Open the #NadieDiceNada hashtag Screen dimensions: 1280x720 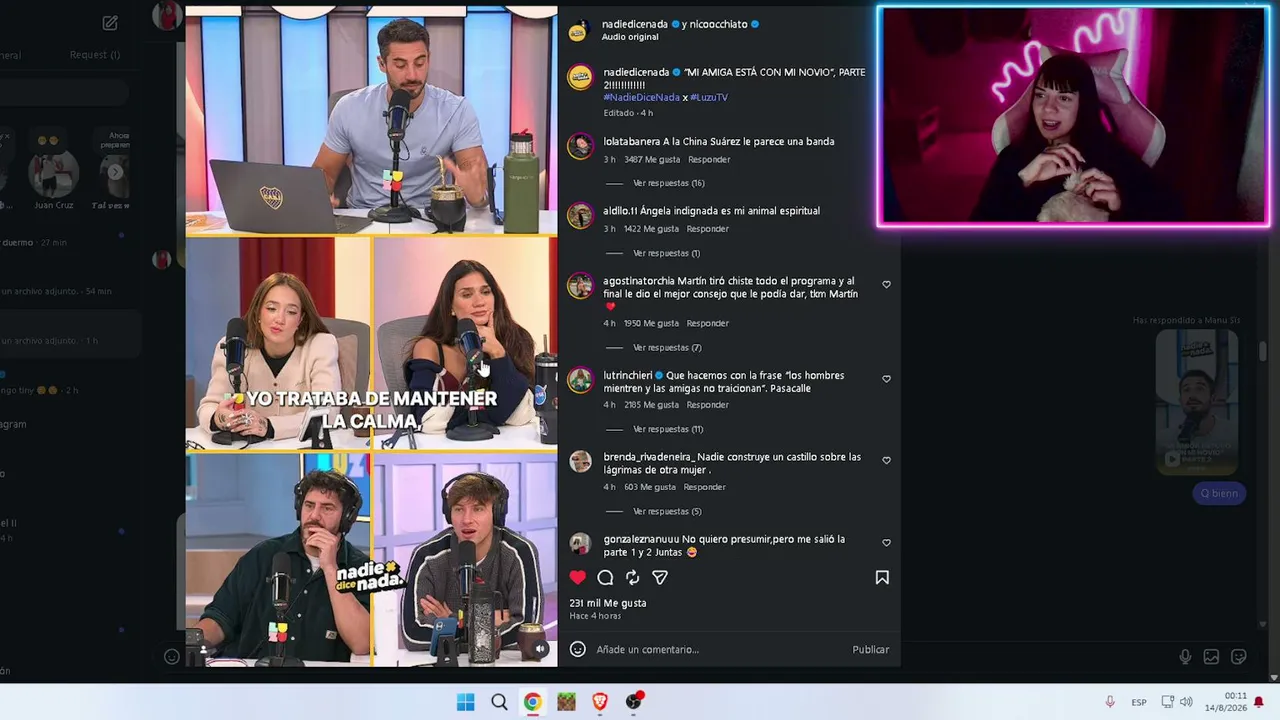click(x=641, y=97)
